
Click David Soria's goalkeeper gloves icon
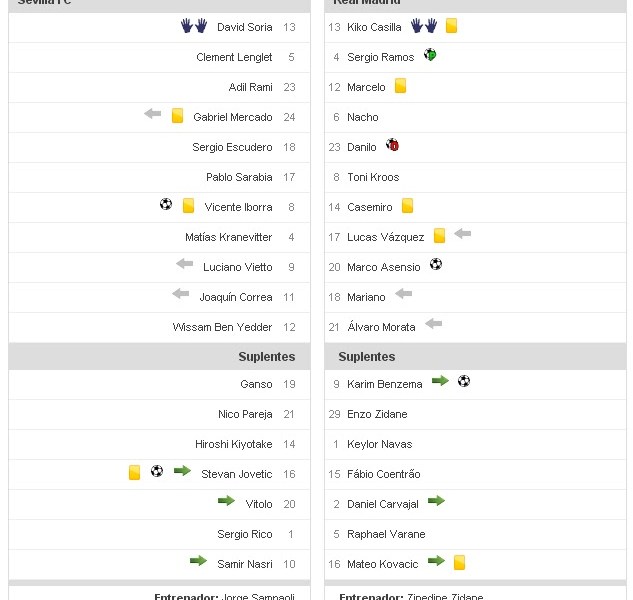[194, 26]
